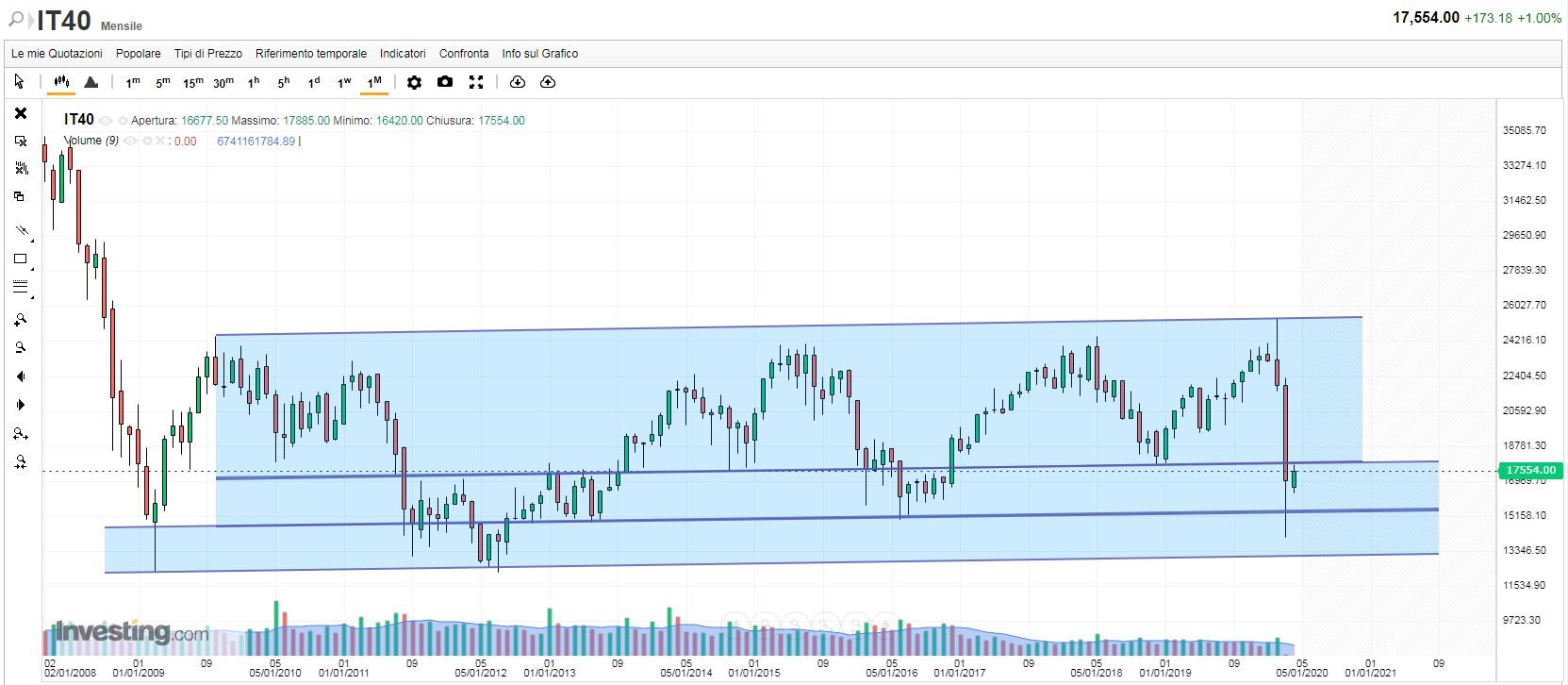Set timeframe to 5 hours
Screen dimensions: 1568x685
pyautogui.click(x=284, y=82)
